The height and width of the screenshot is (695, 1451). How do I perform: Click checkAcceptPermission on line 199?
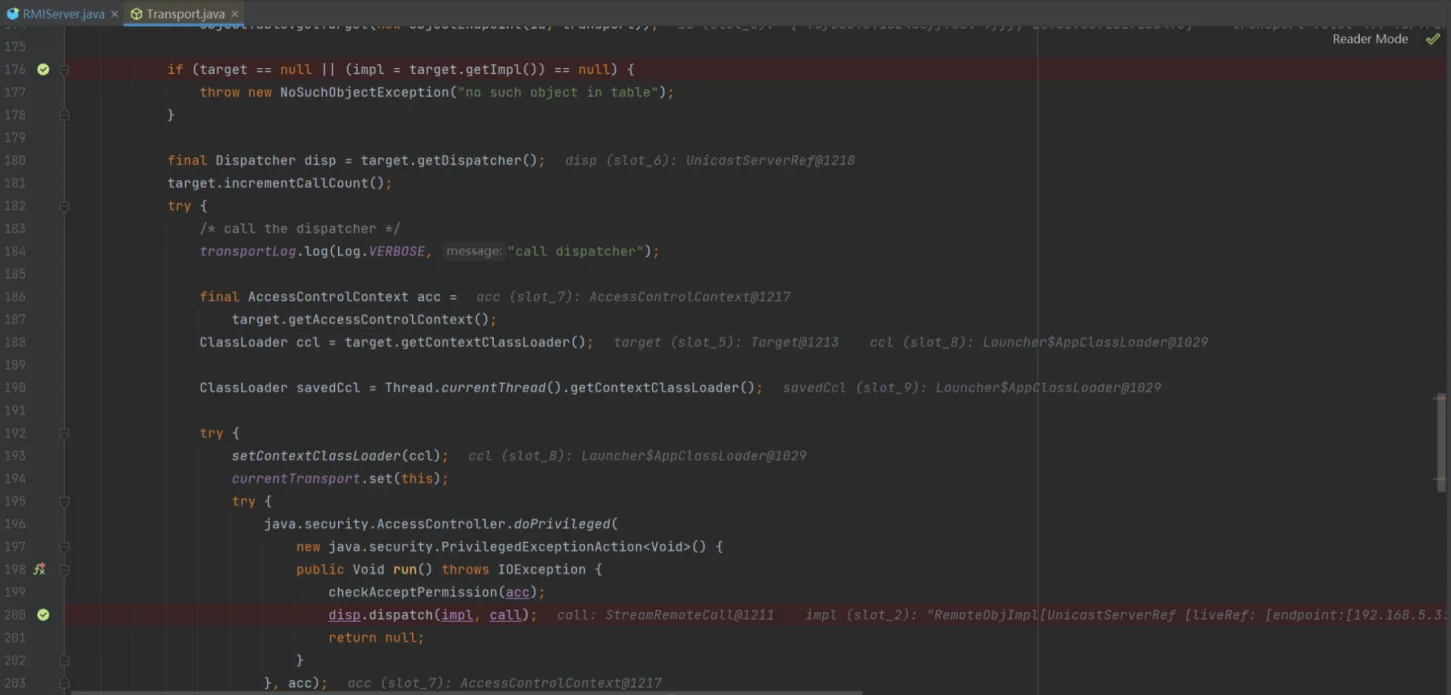click(x=412, y=592)
